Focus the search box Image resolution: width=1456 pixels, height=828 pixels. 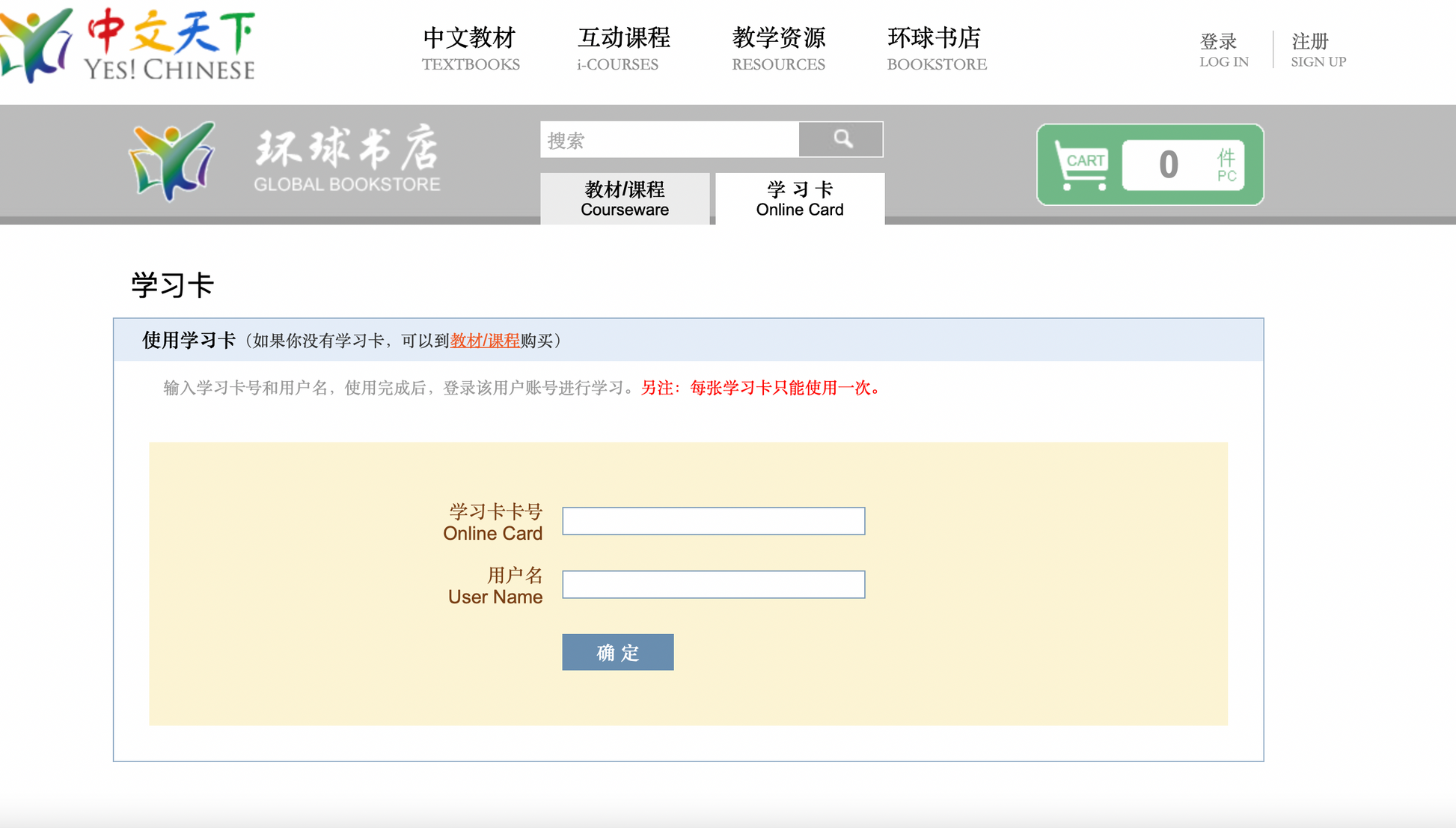point(669,140)
